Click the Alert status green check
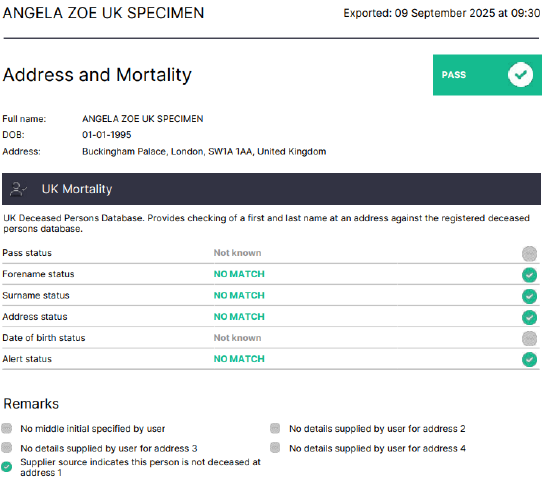550x494 pixels. pos(529,360)
